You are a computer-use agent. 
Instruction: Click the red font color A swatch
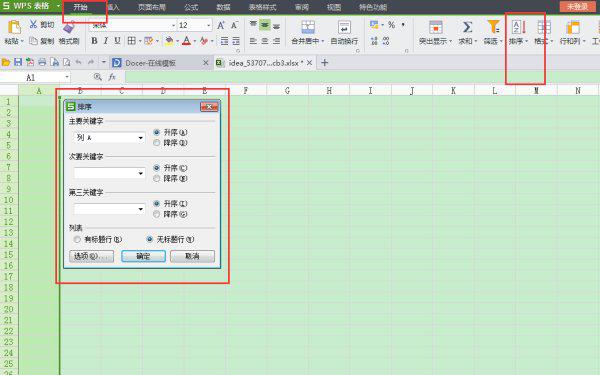tap(186, 41)
